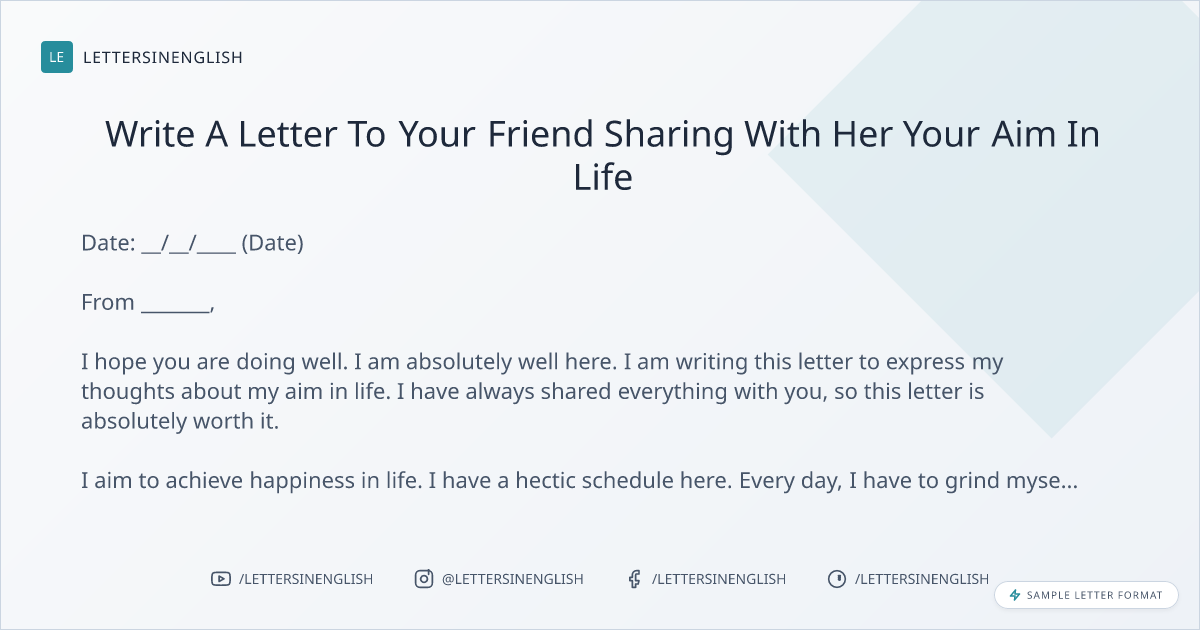Viewport: 1200px width, 630px height.
Task: Open the Facebook /LETTERSINENGLISH page link
Action: (x=718, y=579)
